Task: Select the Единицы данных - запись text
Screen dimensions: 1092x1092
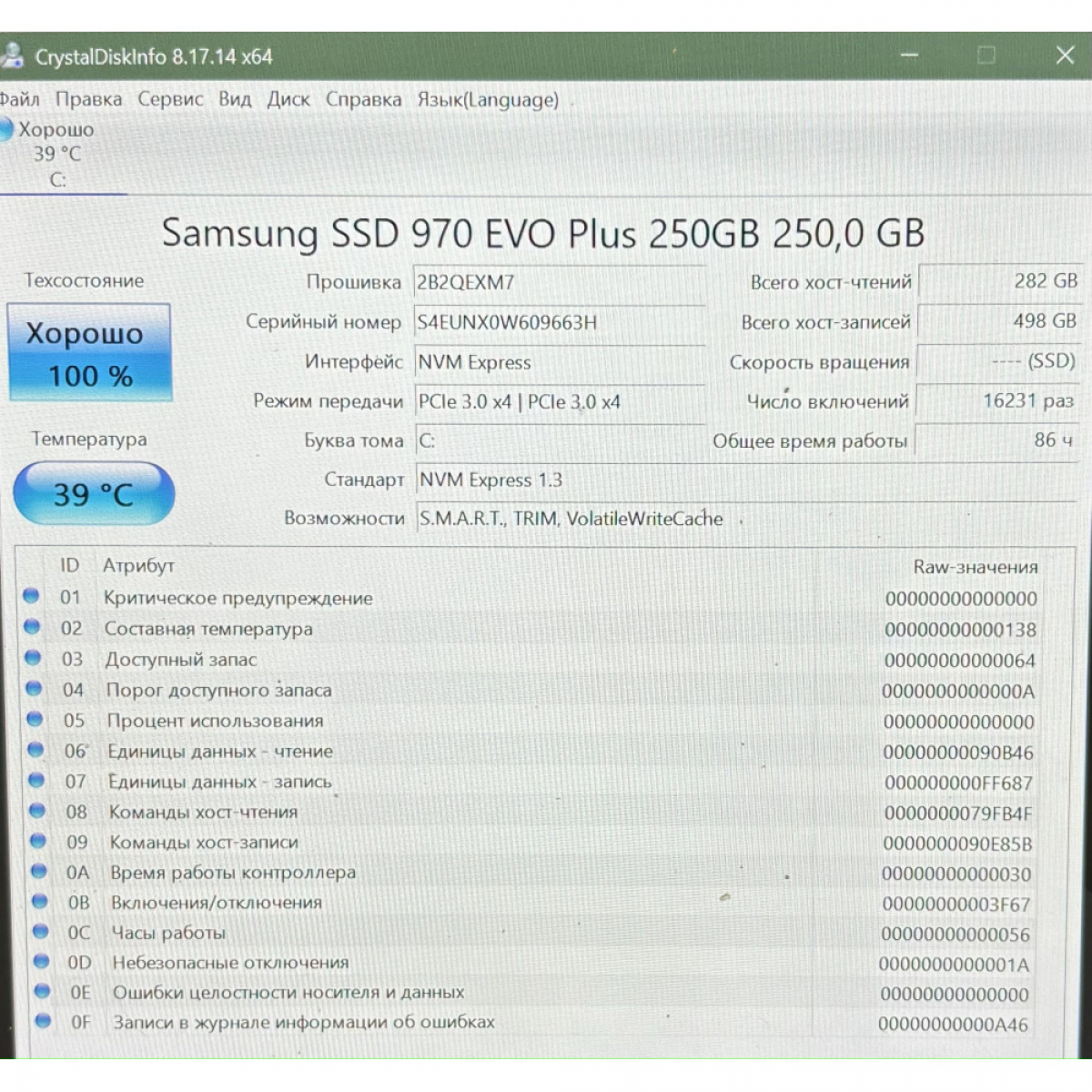Action: tap(220, 782)
